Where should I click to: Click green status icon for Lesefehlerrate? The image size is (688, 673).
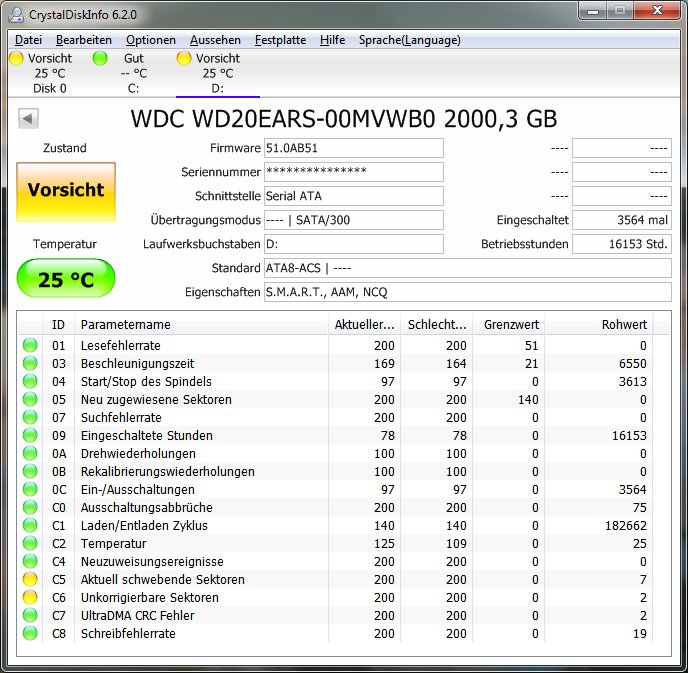(30, 345)
